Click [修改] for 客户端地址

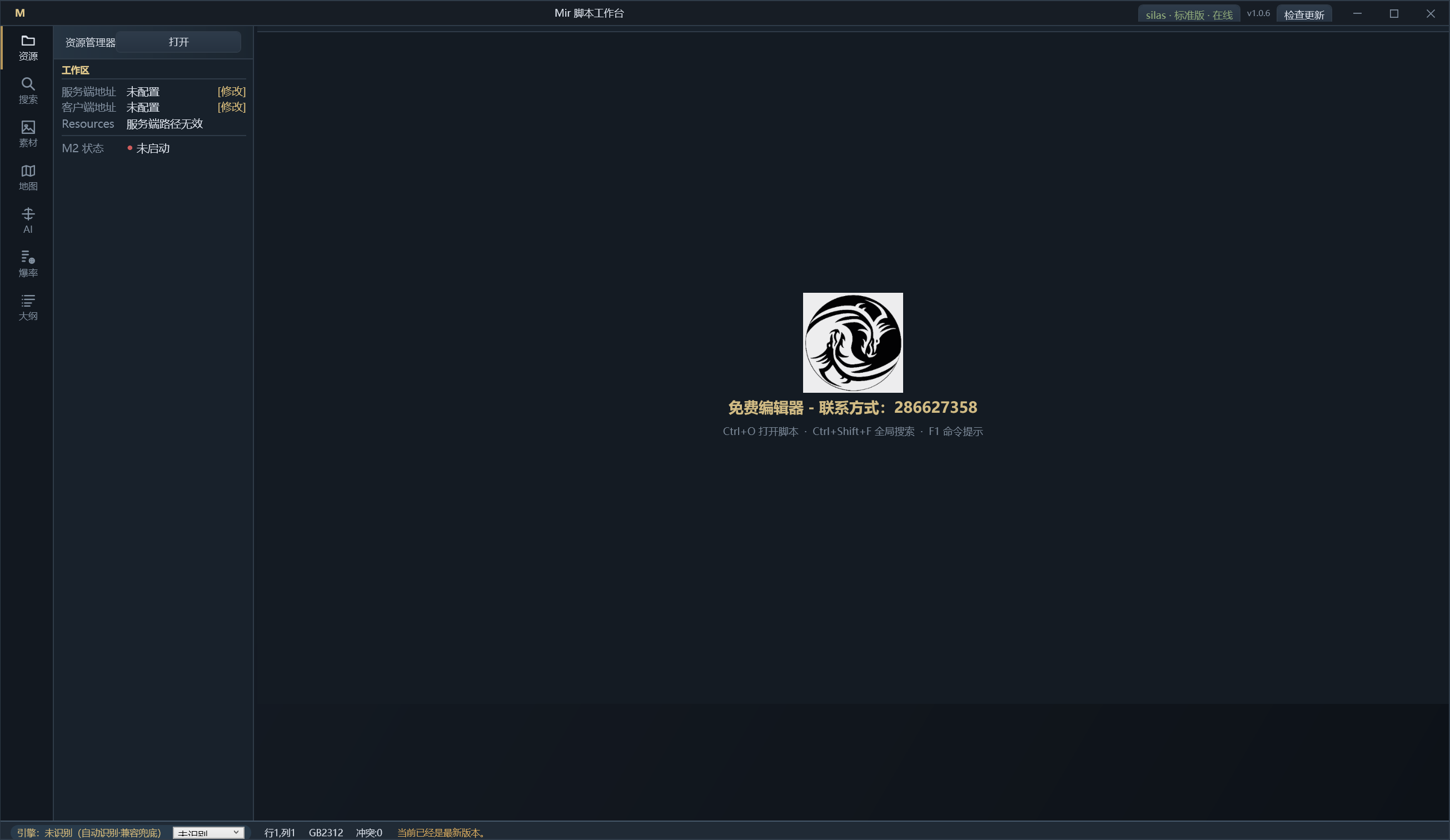tap(231, 107)
